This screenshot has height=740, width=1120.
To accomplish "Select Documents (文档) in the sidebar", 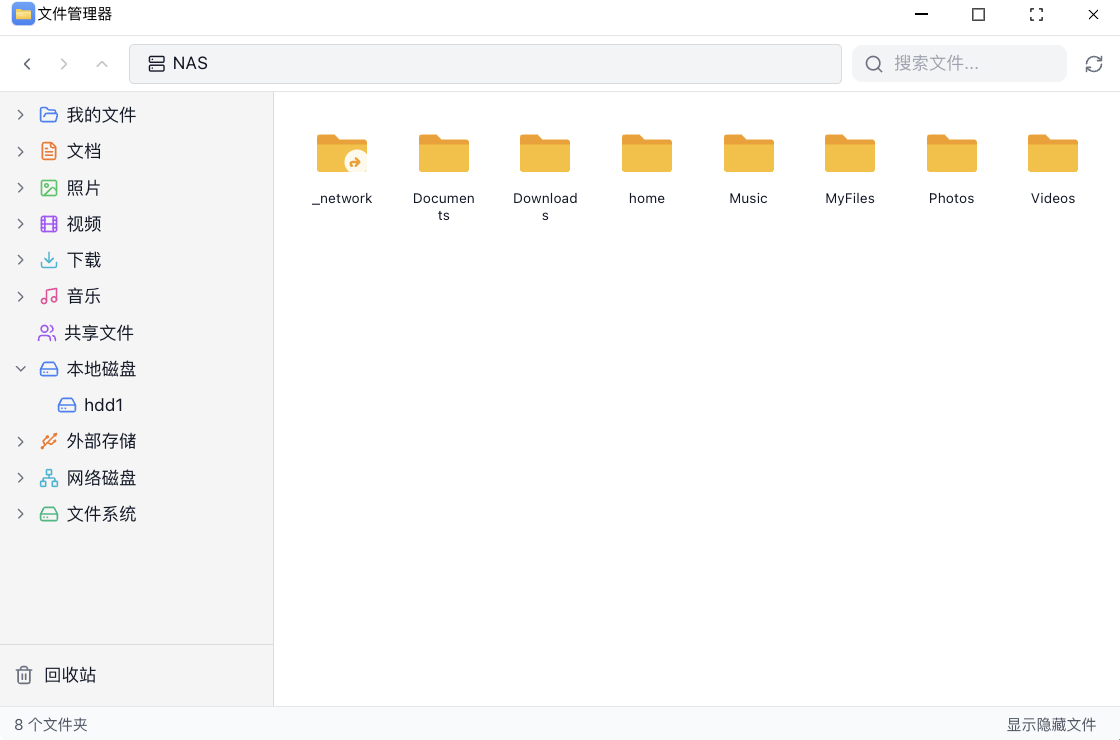I will point(84,151).
